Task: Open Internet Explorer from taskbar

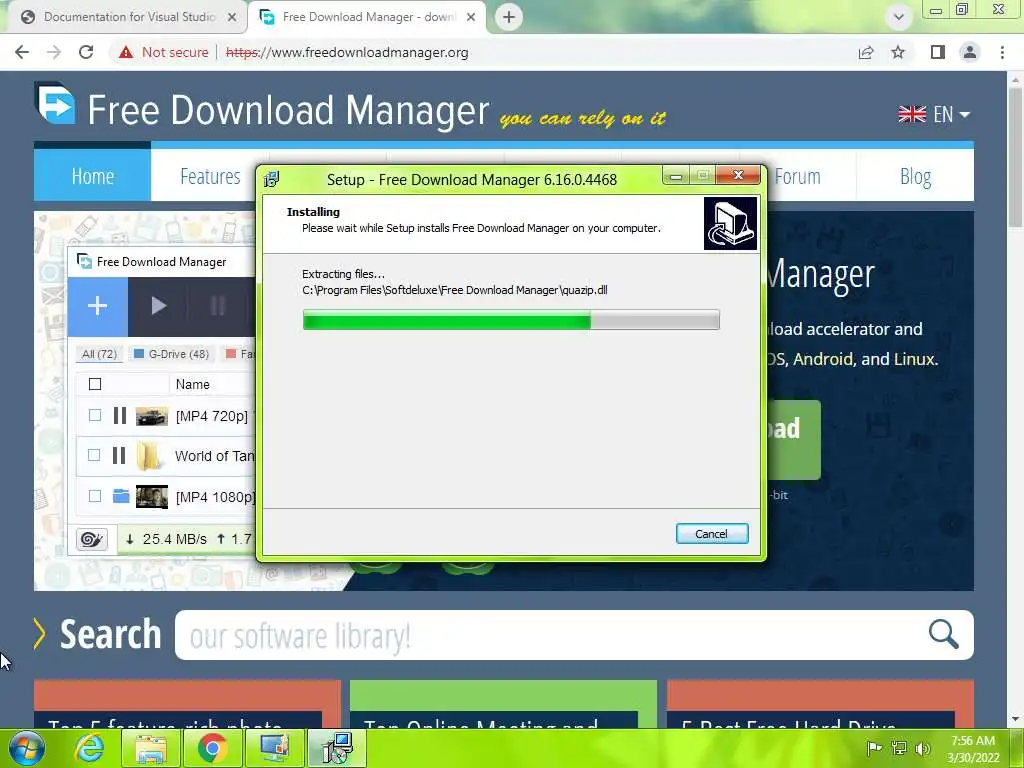Action: click(89, 748)
